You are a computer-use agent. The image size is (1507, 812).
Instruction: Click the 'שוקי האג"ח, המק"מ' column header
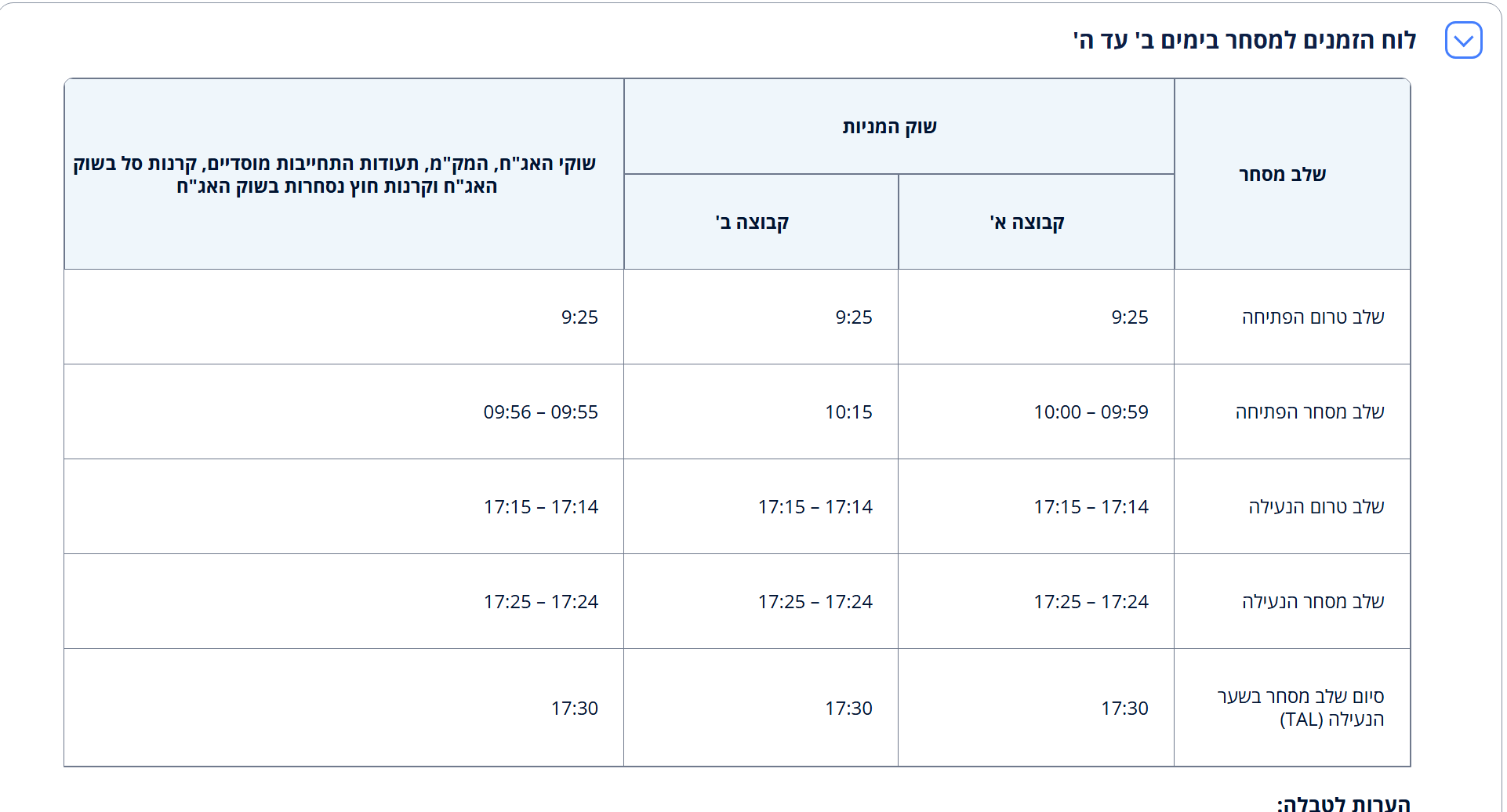(x=336, y=175)
